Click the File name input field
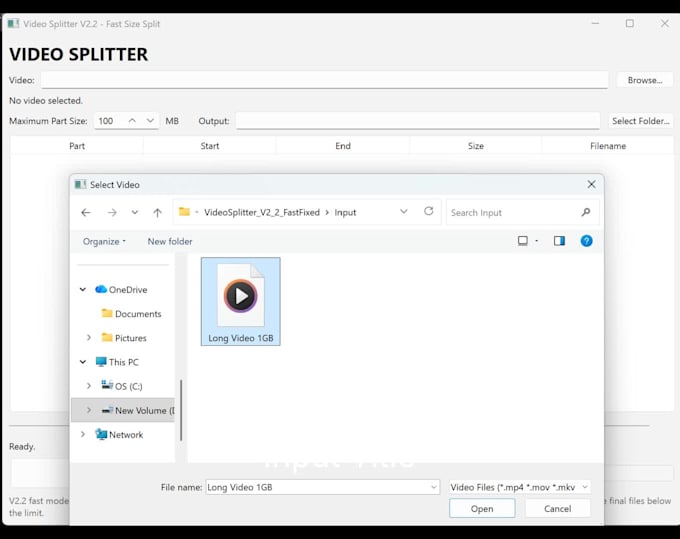This screenshot has height=539, width=680. click(x=318, y=487)
